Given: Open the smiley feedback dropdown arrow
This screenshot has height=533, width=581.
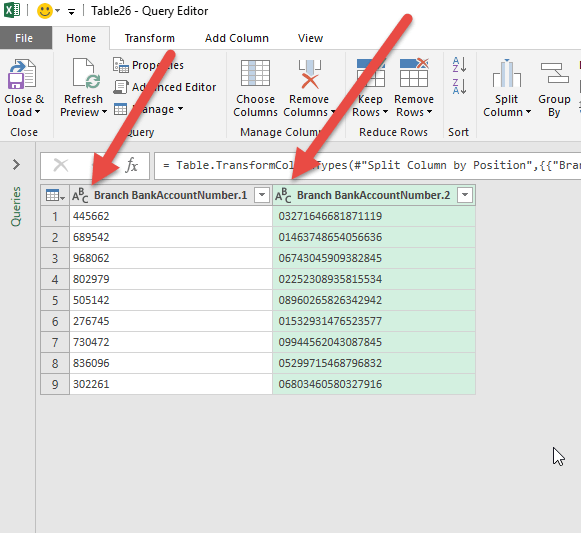Looking at the screenshot, I should pos(57,11).
